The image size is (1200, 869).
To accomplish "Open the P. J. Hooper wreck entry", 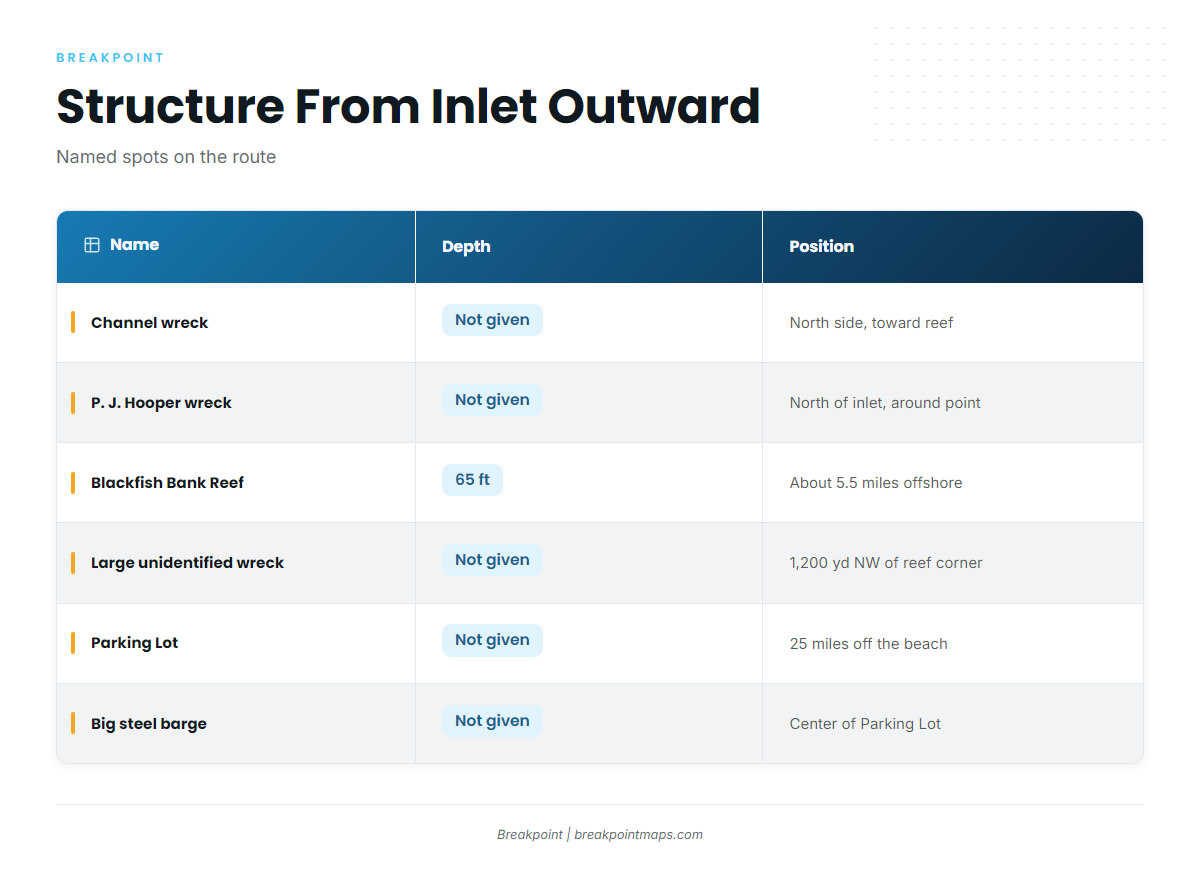I will coord(161,403).
